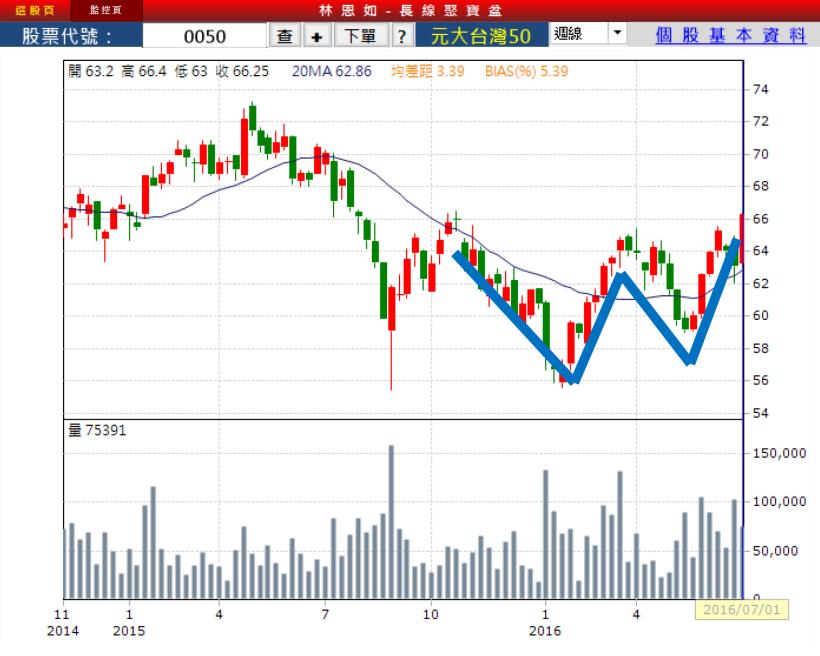The image size is (820, 656).
Task: Click the time axis month label 10
Action: point(430,614)
